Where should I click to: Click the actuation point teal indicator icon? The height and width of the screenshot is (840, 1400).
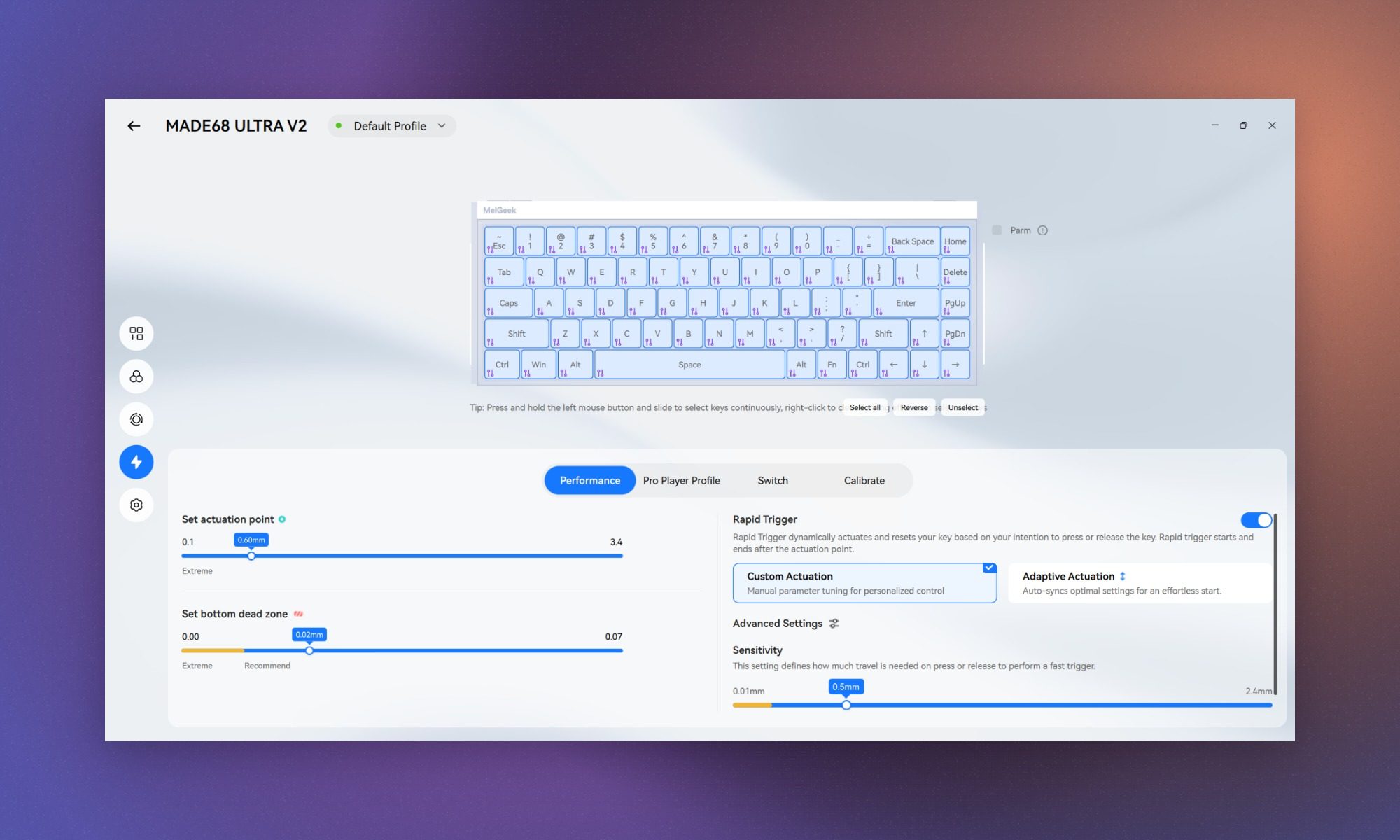[282, 519]
